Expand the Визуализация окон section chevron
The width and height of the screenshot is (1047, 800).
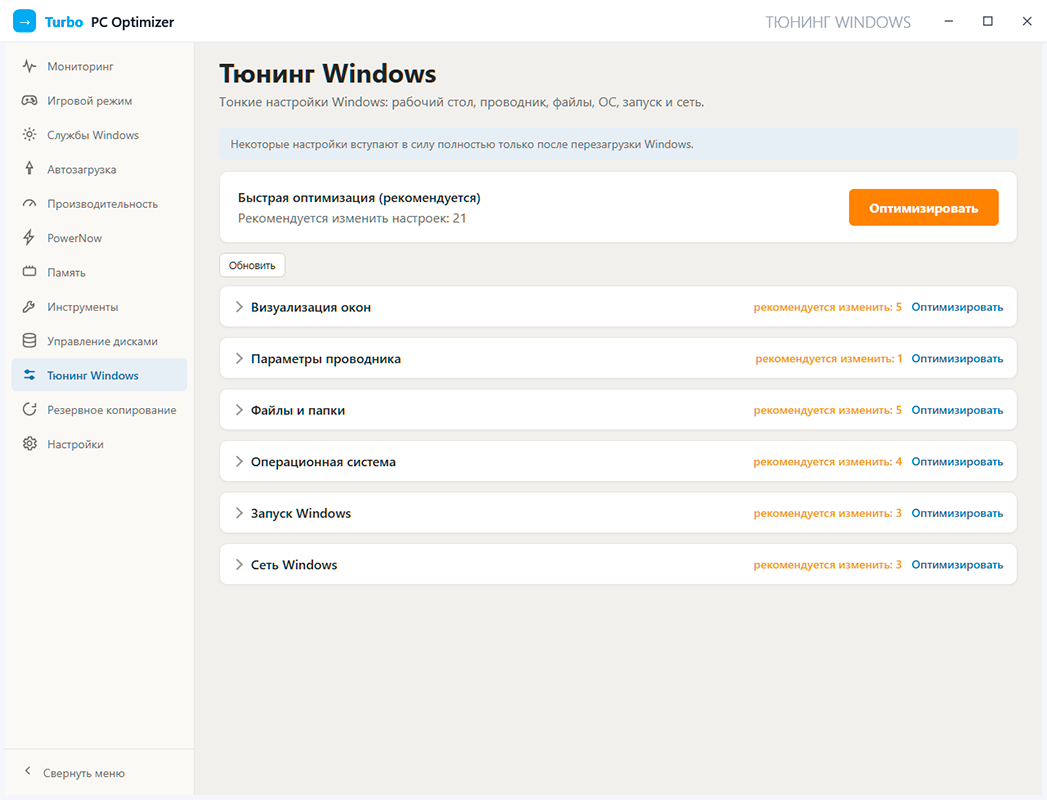[x=239, y=307]
